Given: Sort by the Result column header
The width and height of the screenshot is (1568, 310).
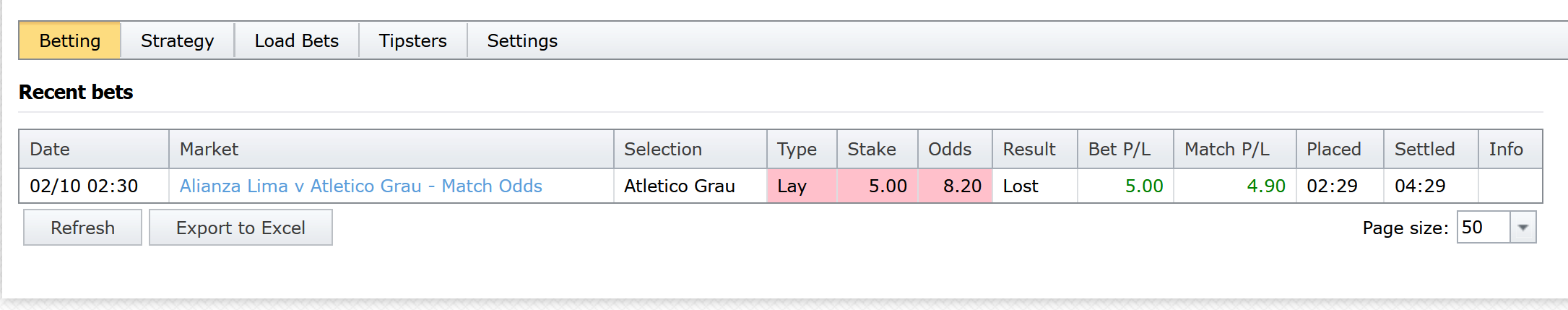Looking at the screenshot, I should (1028, 150).
